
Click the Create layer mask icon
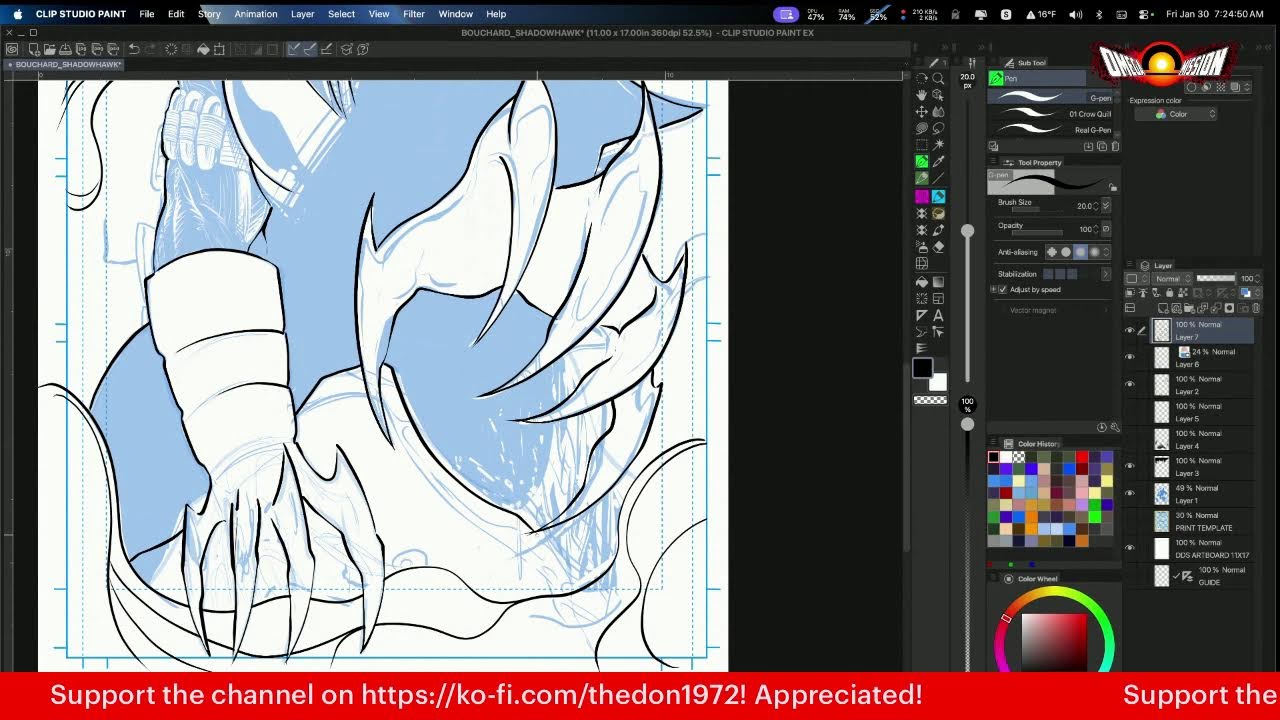(1229, 308)
